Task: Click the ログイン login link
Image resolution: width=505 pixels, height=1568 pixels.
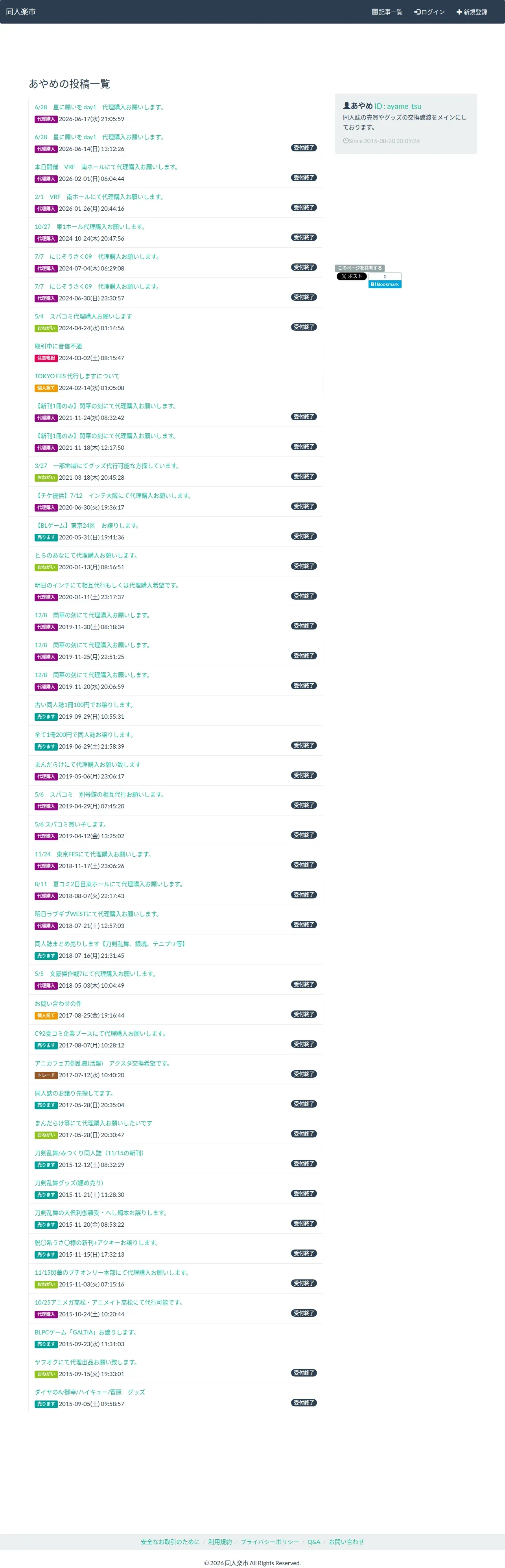Action: coord(429,12)
